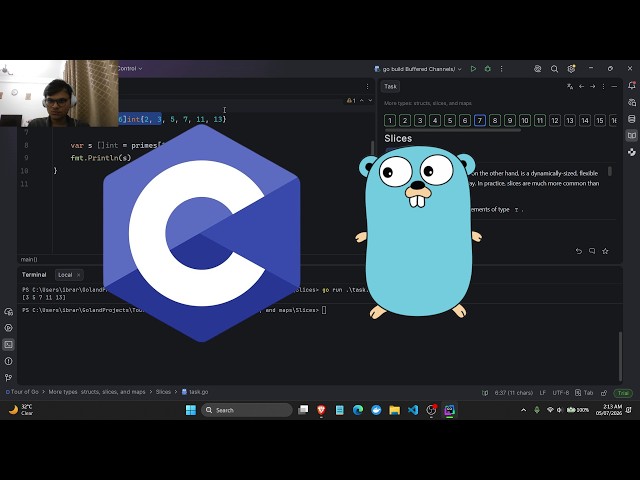Open Windows Start menu

pos(191,410)
